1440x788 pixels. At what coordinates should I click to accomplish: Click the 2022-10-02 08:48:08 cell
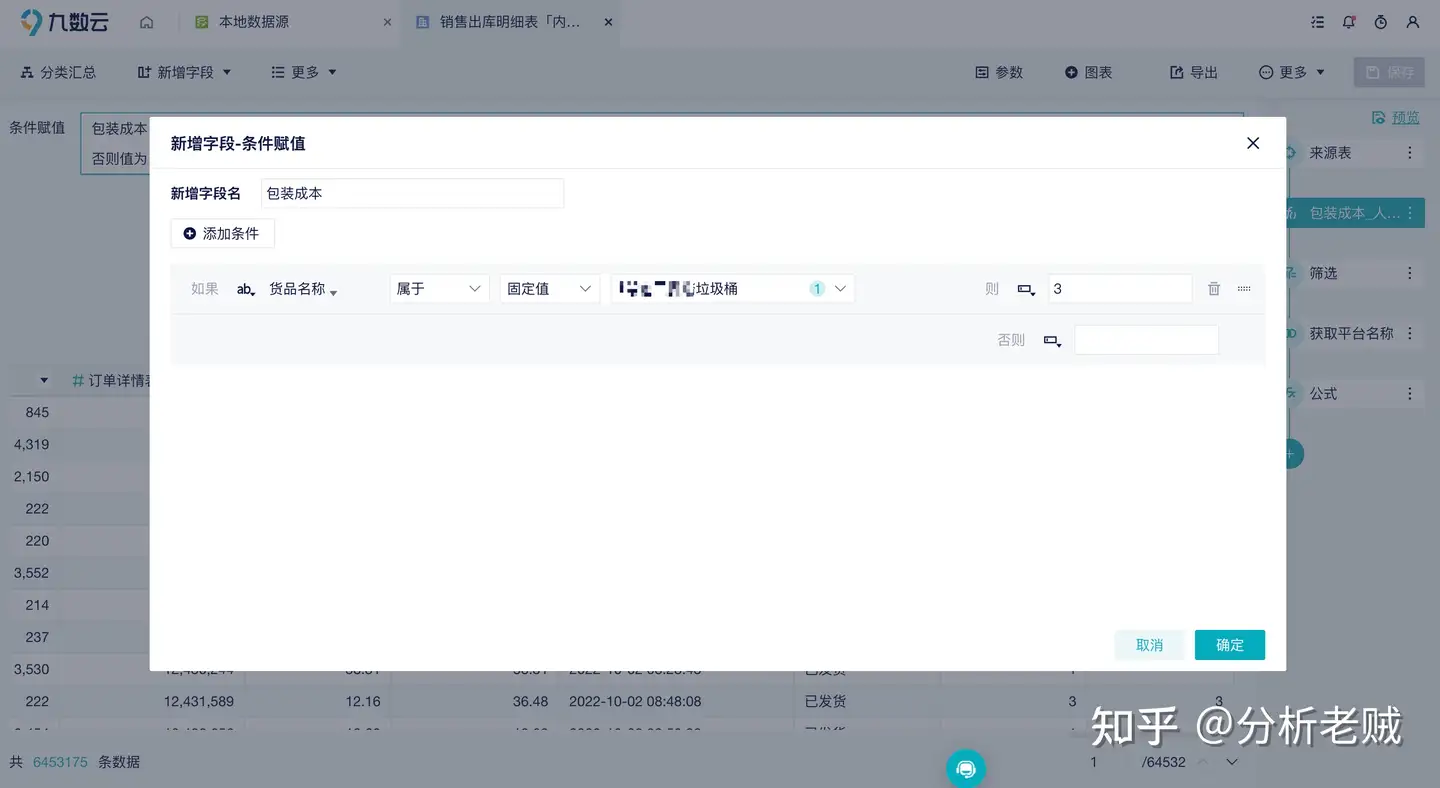click(635, 701)
